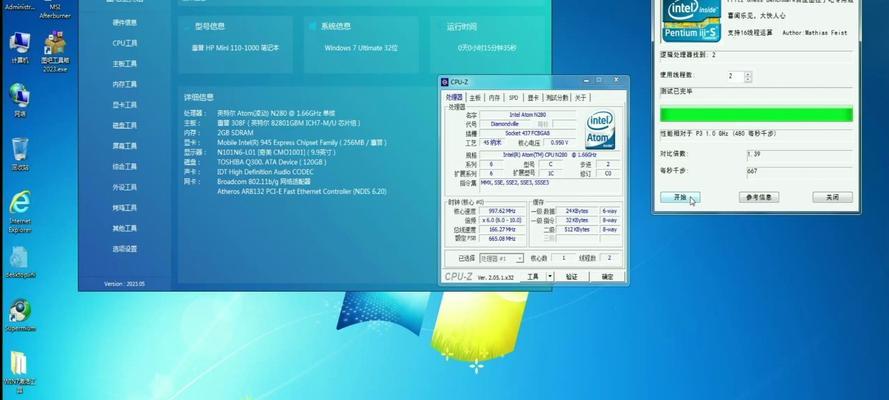The width and height of the screenshot is (889, 400).
Task: Click the 每秒千步 result value 667
Action: [x=799, y=171]
